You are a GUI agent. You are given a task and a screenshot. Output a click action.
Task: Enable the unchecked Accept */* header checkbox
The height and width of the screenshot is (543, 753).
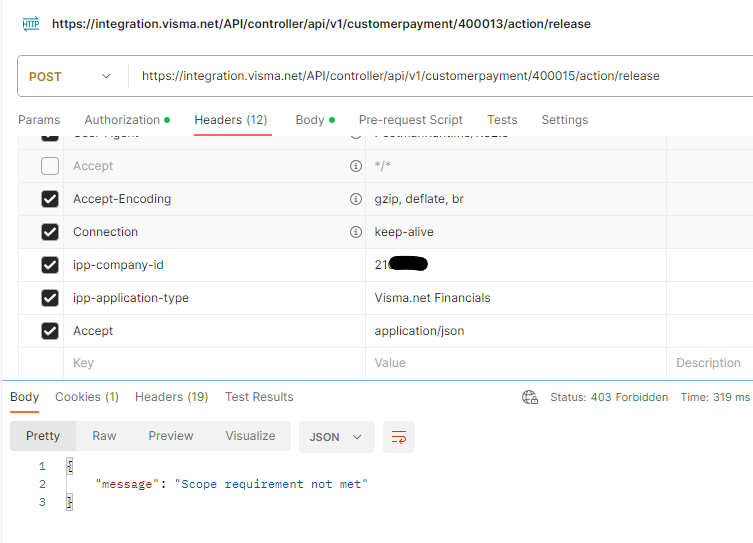tap(50, 166)
